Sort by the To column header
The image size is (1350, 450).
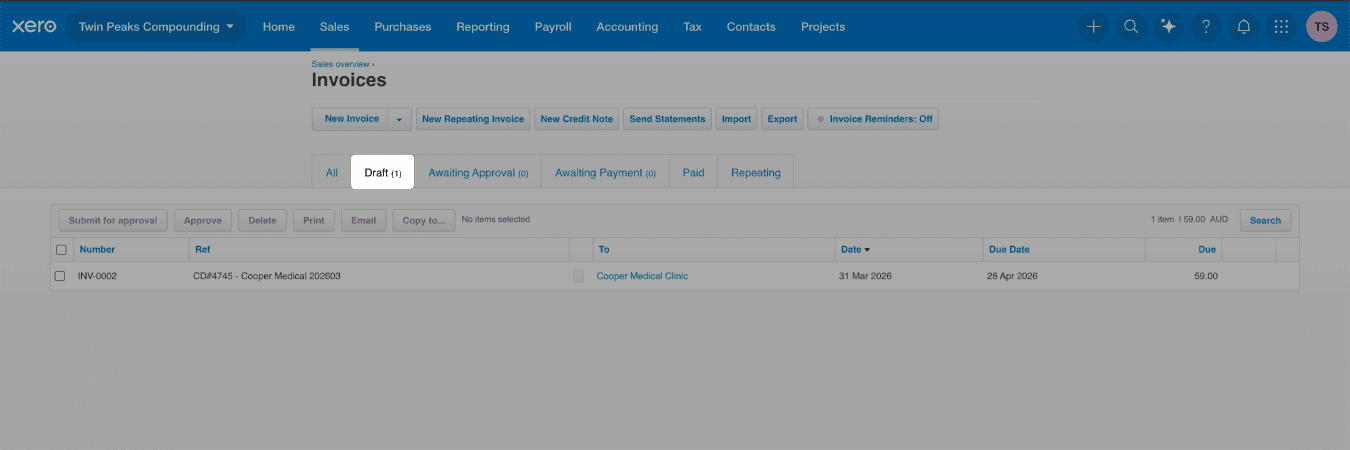603,249
